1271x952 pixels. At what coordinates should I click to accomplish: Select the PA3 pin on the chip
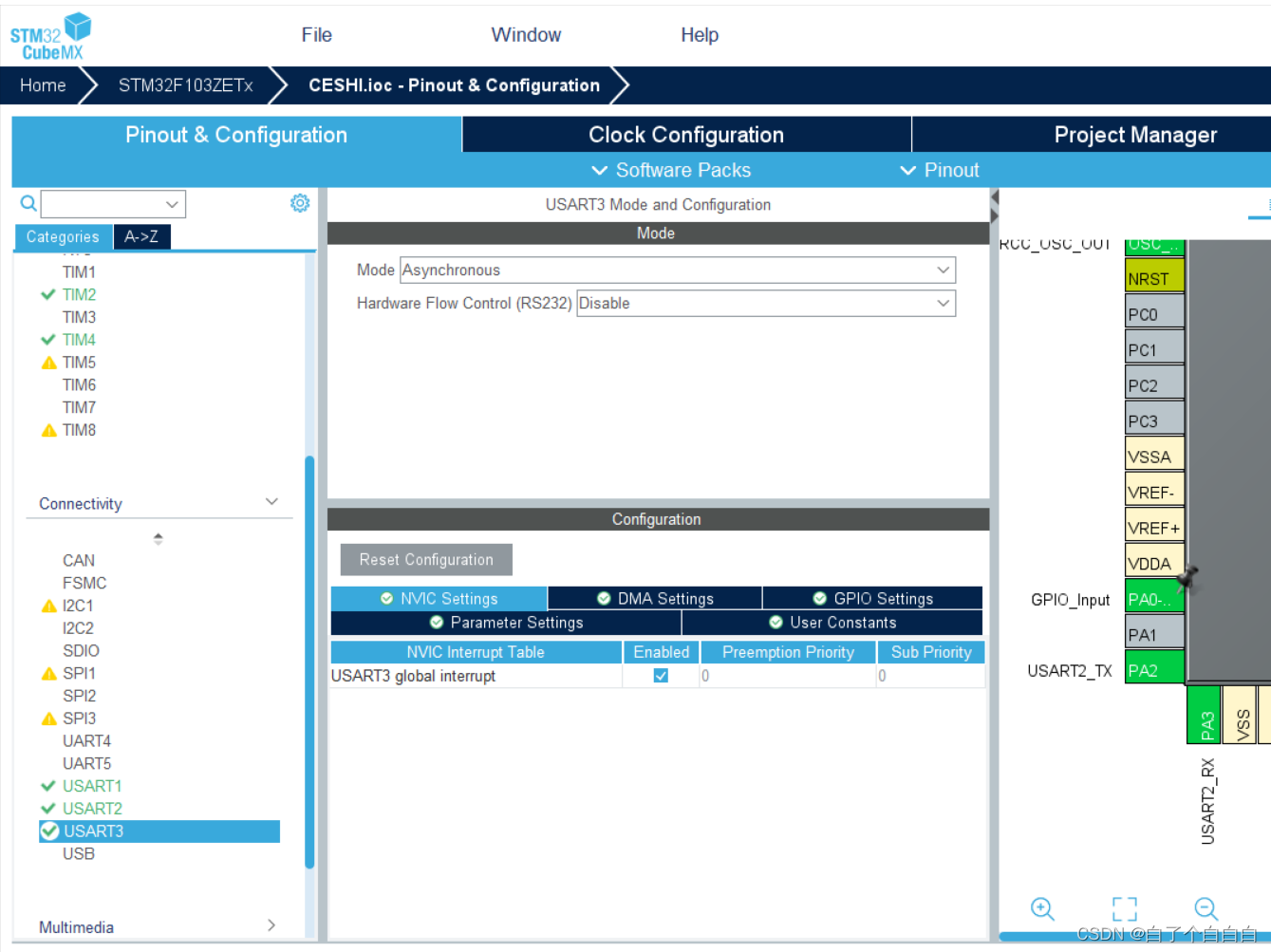pos(1204,715)
